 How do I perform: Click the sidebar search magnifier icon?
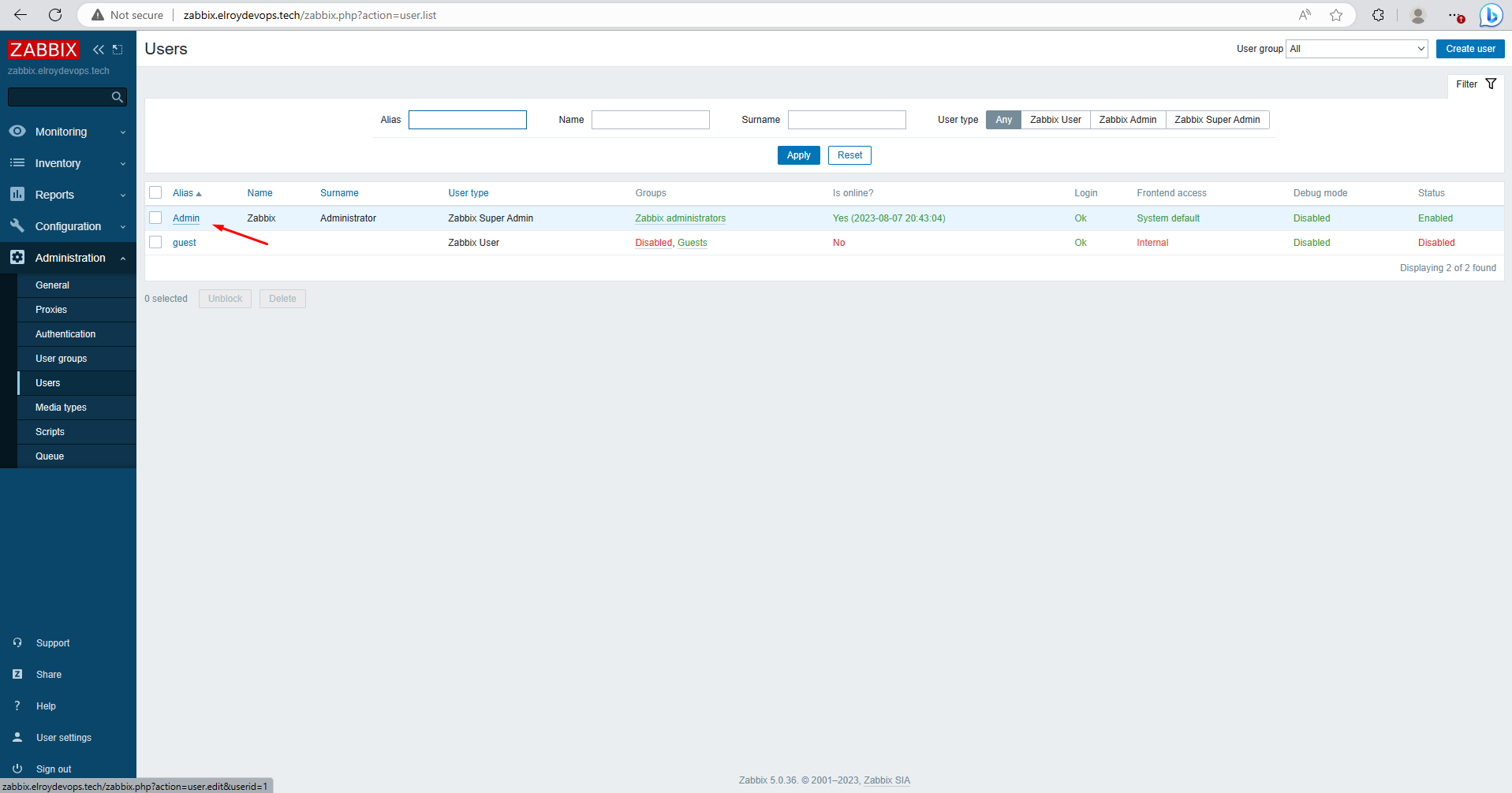point(118,97)
